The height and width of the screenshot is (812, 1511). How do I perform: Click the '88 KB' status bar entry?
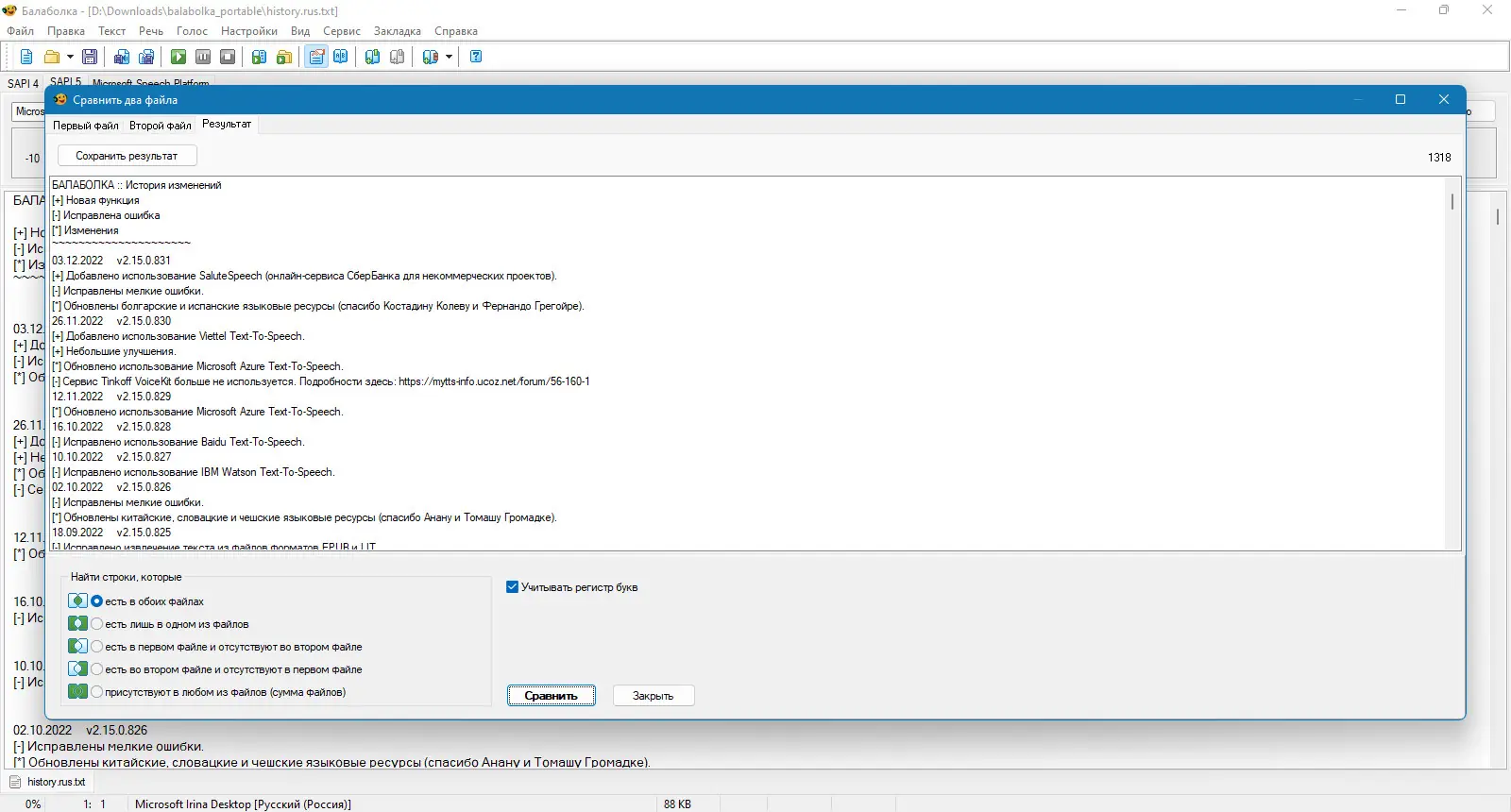tap(677, 804)
